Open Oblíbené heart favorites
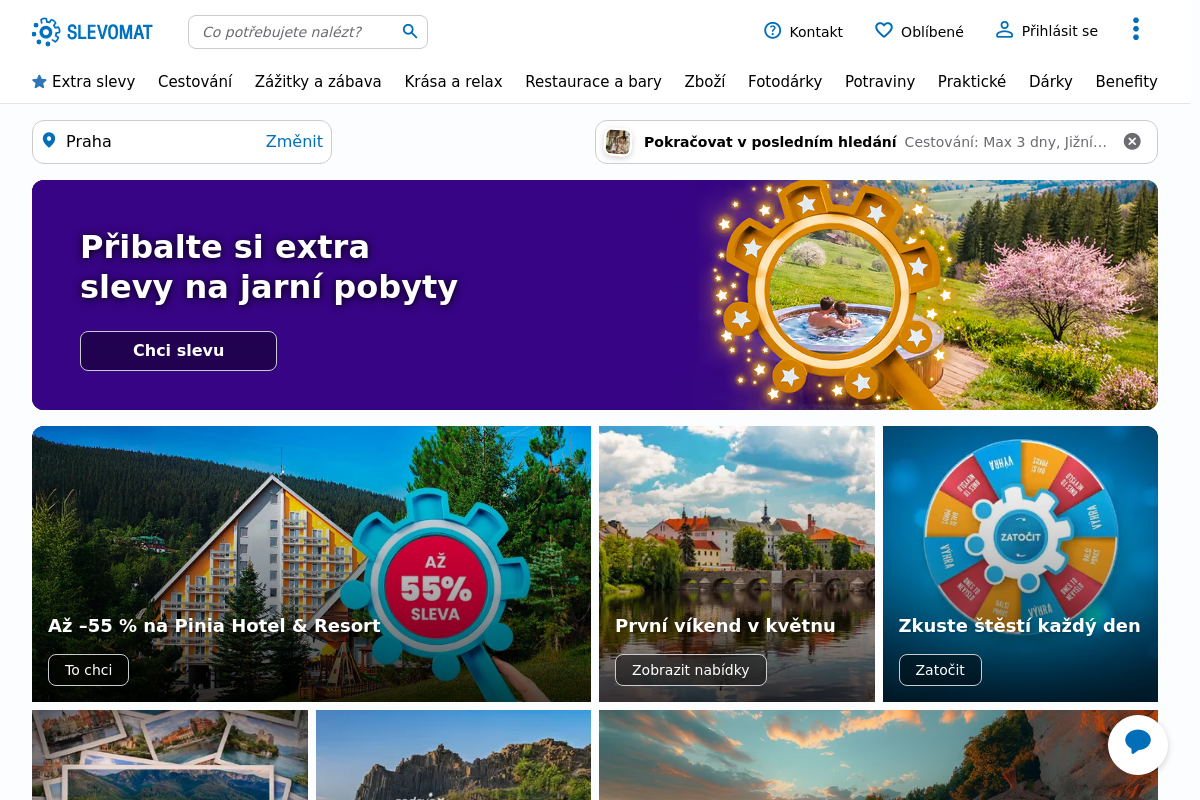The height and width of the screenshot is (800, 1200). (x=883, y=31)
